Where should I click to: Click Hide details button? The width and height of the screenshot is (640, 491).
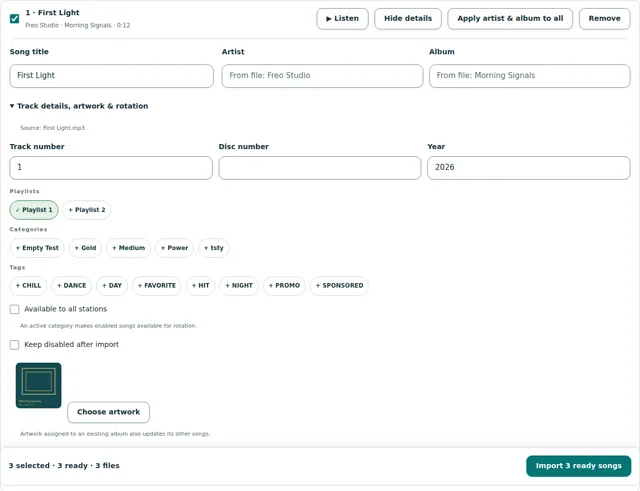point(408,19)
